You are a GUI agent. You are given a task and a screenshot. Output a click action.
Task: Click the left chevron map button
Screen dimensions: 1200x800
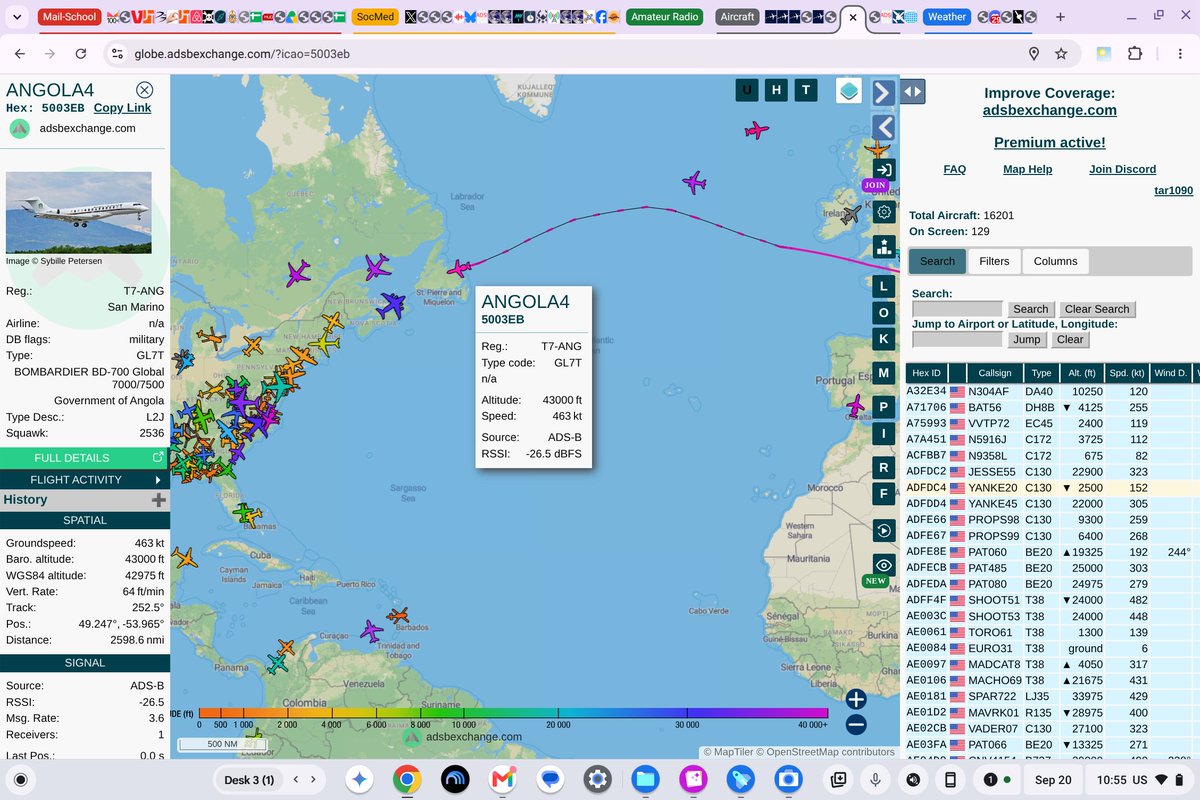click(x=883, y=127)
